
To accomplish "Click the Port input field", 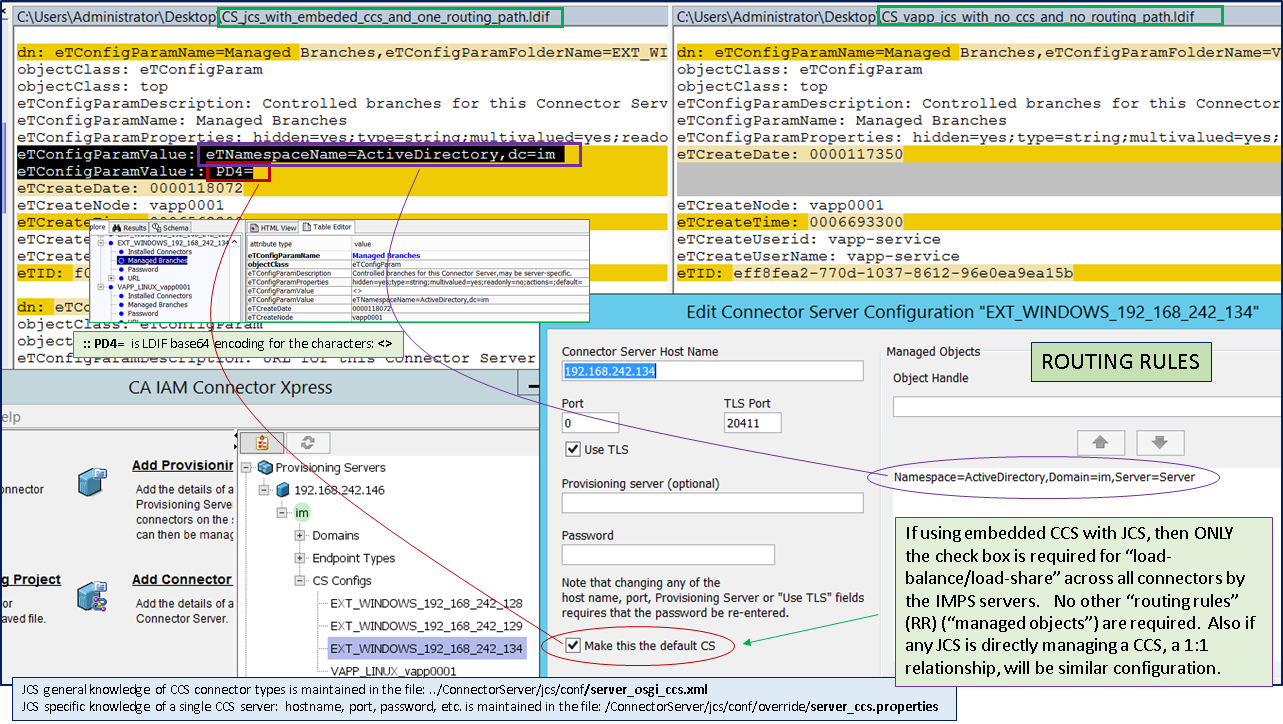I will (590, 423).
